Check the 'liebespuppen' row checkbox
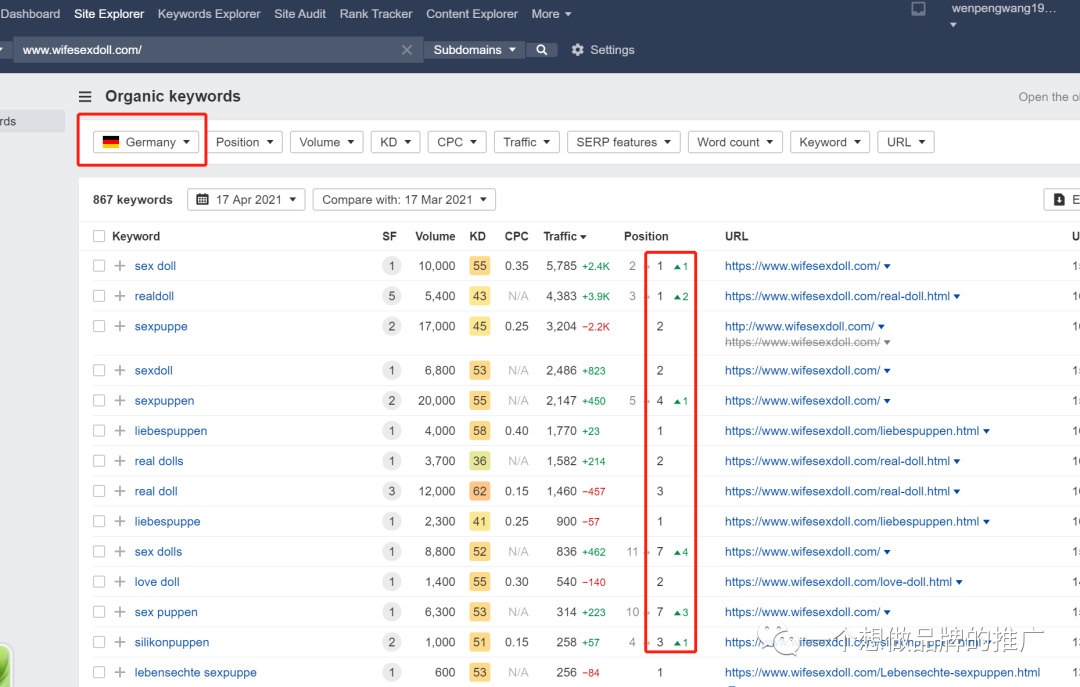This screenshot has width=1080, height=687. (99, 431)
